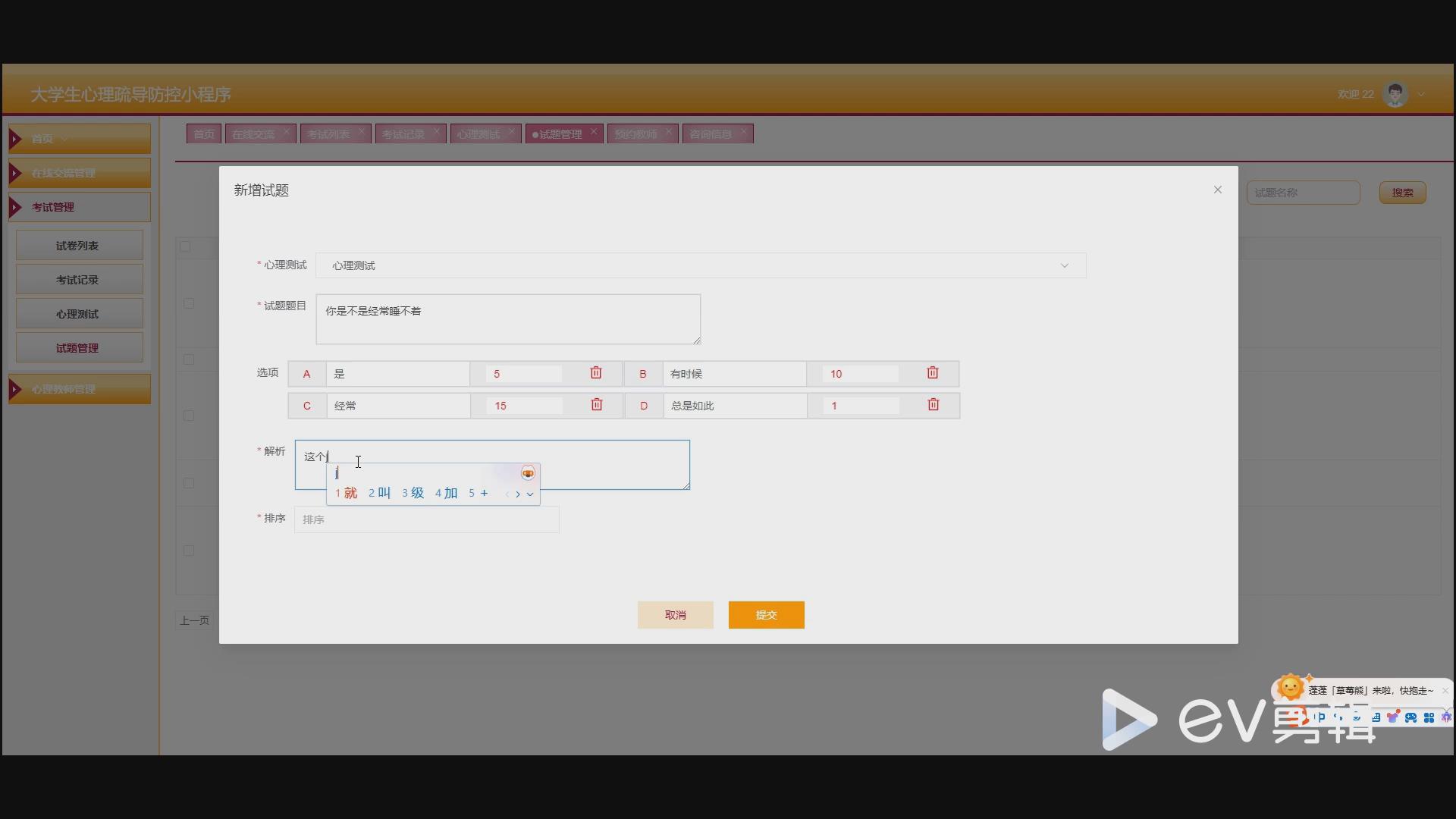Click the user avatar in header
Screen dimensions: 1456x819
coord(1395,94)
